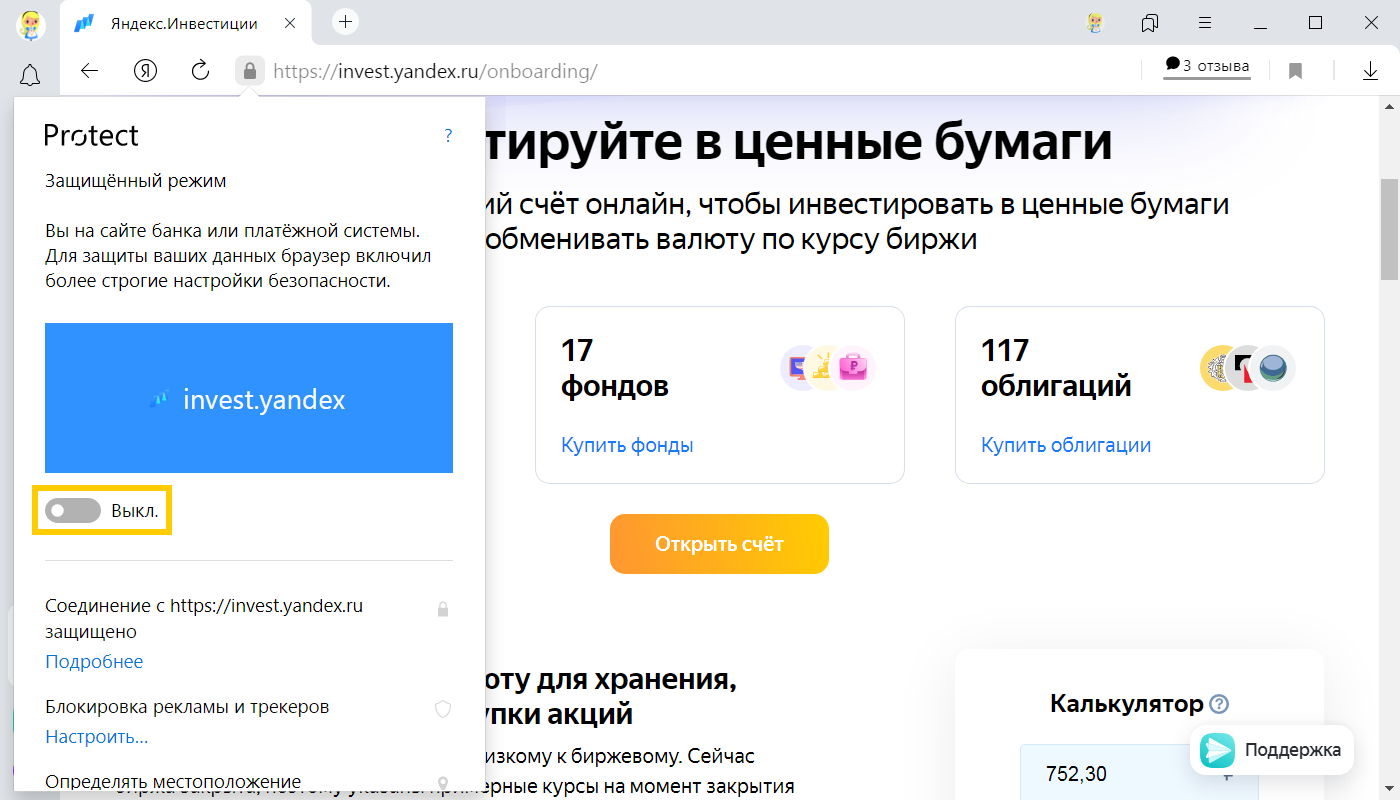Click the bond issuer icons in 117 облигаций card
Image resolution: width=1400 pixels, height=800 pixels.
click(x=1248, y=368)
